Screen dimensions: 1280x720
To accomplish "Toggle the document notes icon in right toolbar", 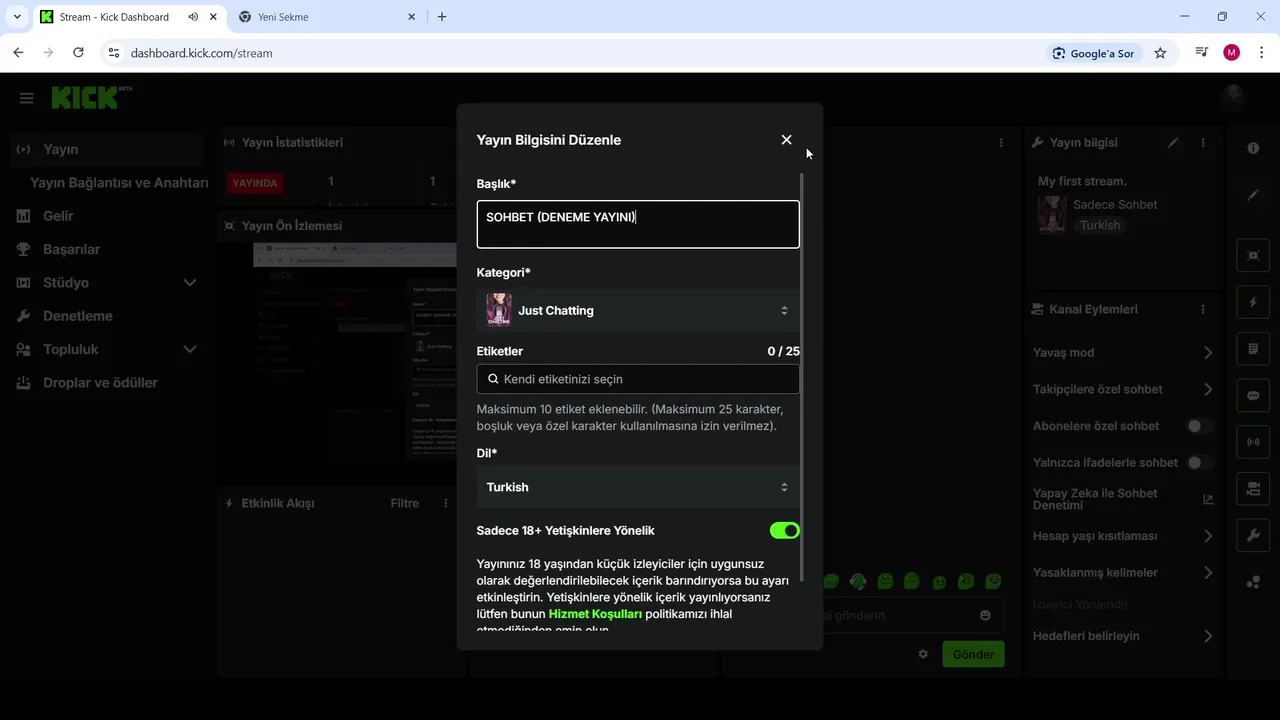I will 1253,349.
